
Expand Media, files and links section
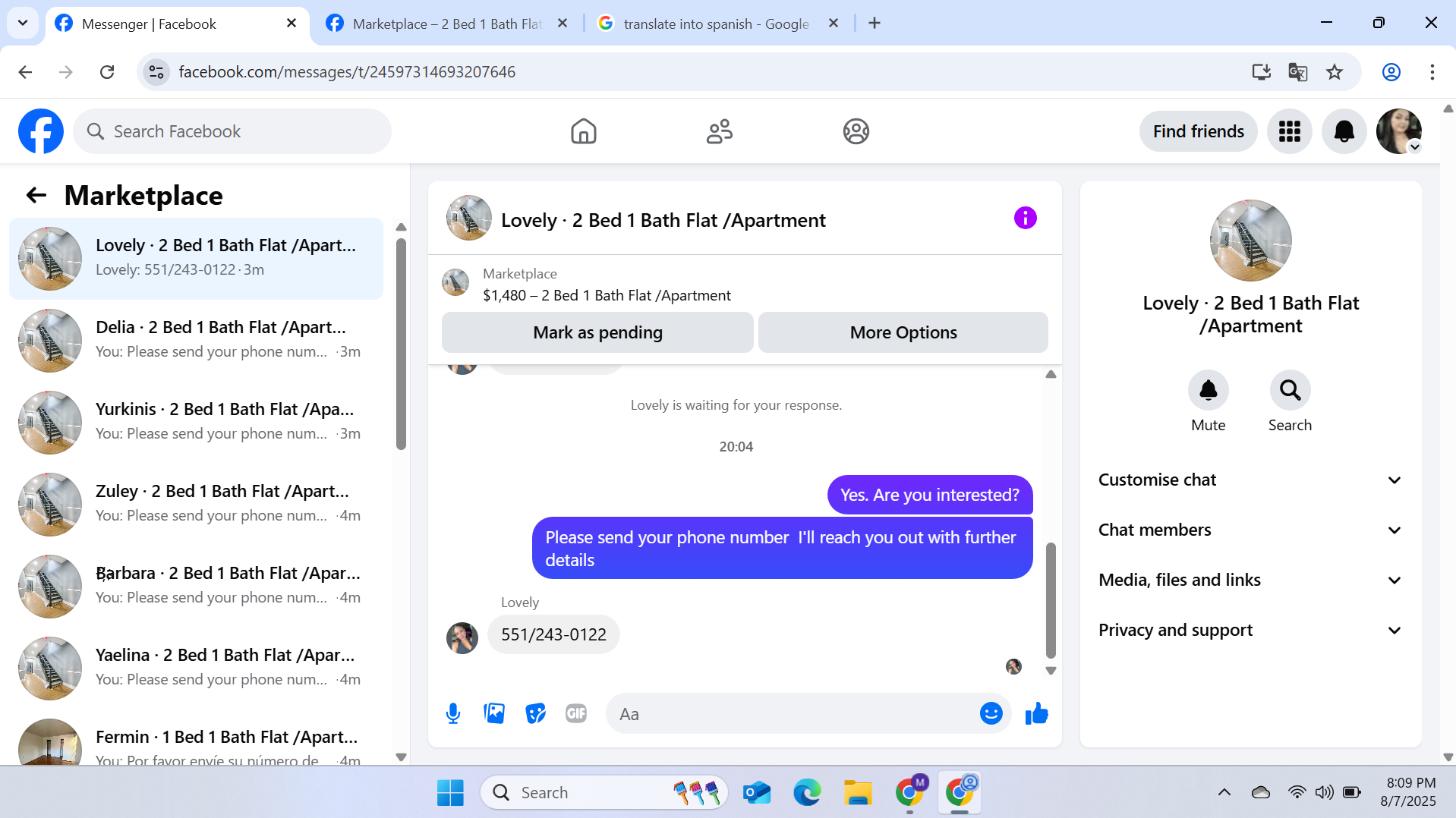tap(1250, 580)
